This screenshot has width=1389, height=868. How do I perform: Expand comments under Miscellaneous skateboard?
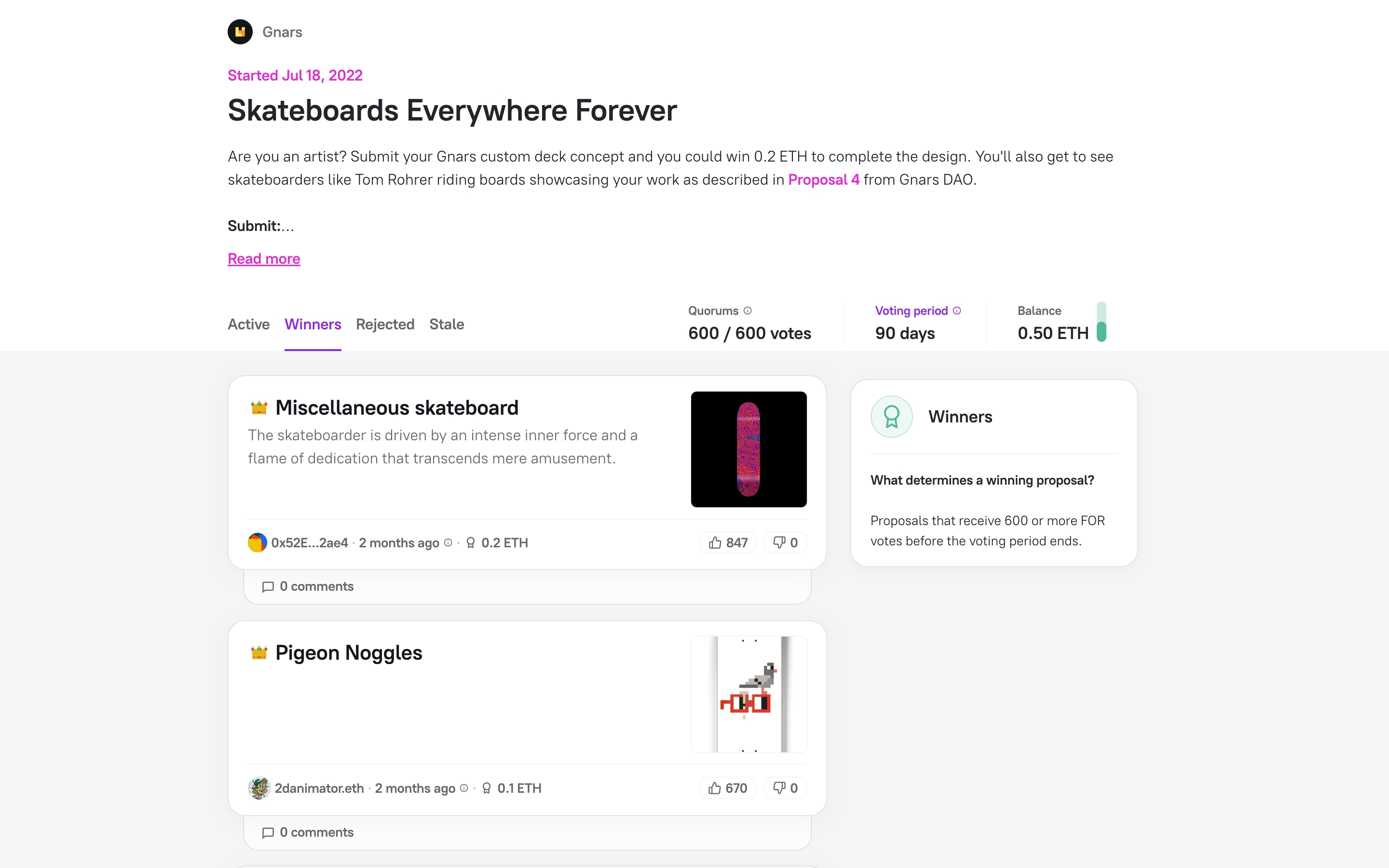308,587
